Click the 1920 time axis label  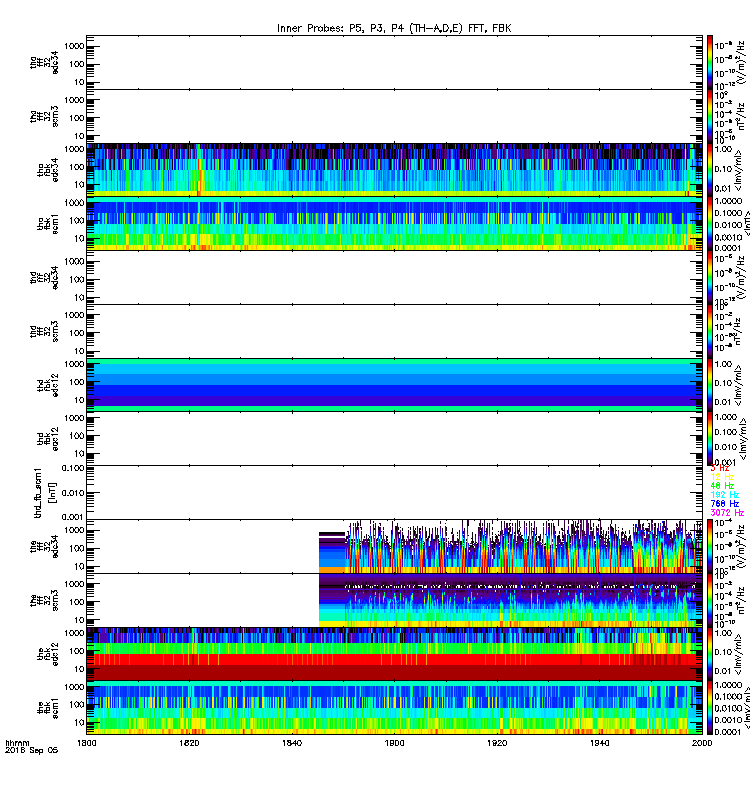[497, 743]
